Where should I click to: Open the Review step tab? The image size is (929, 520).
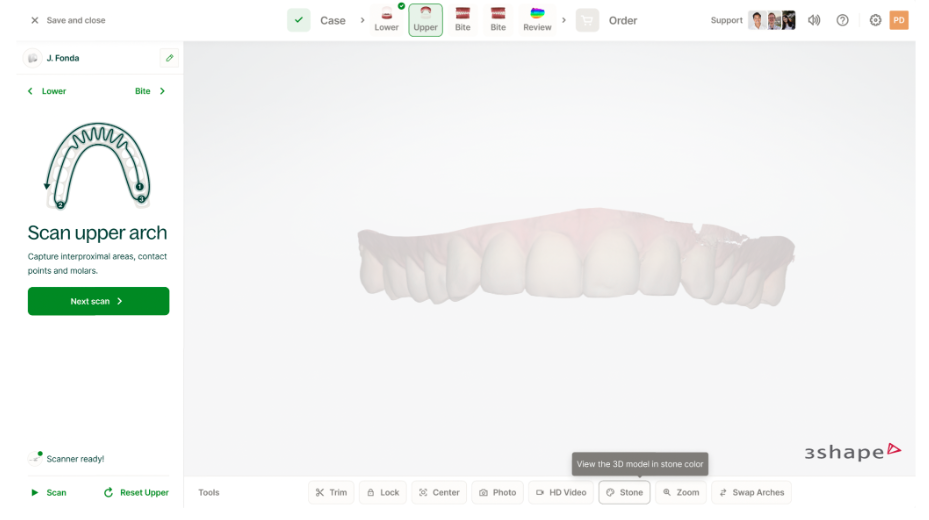(x=537, y=19)
